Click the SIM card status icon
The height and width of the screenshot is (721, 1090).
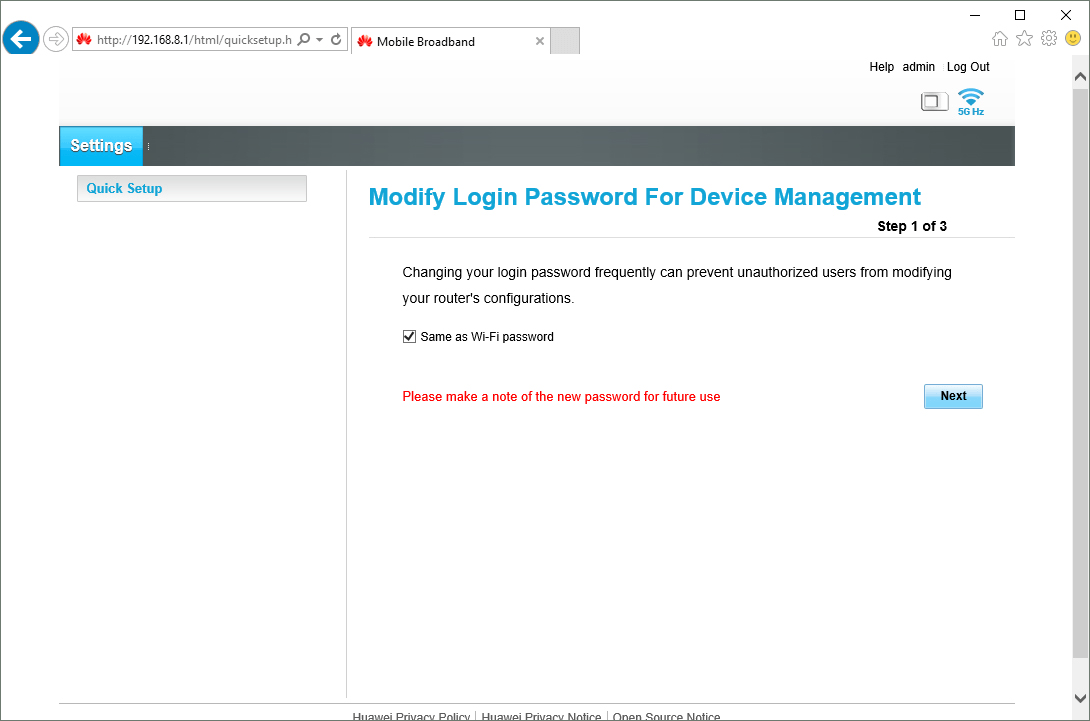934,101
